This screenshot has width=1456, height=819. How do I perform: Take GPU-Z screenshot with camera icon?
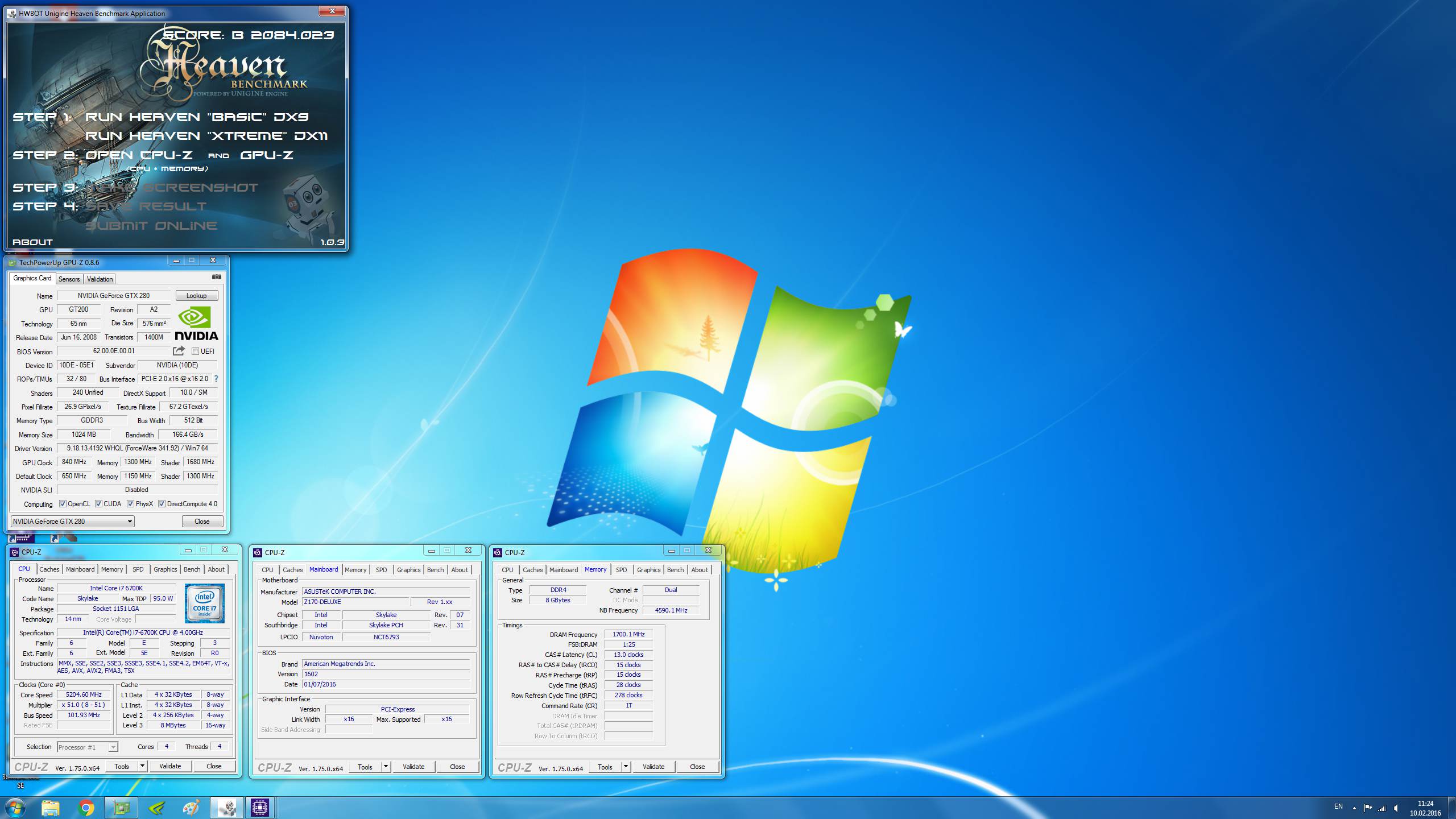coord(217,277)
